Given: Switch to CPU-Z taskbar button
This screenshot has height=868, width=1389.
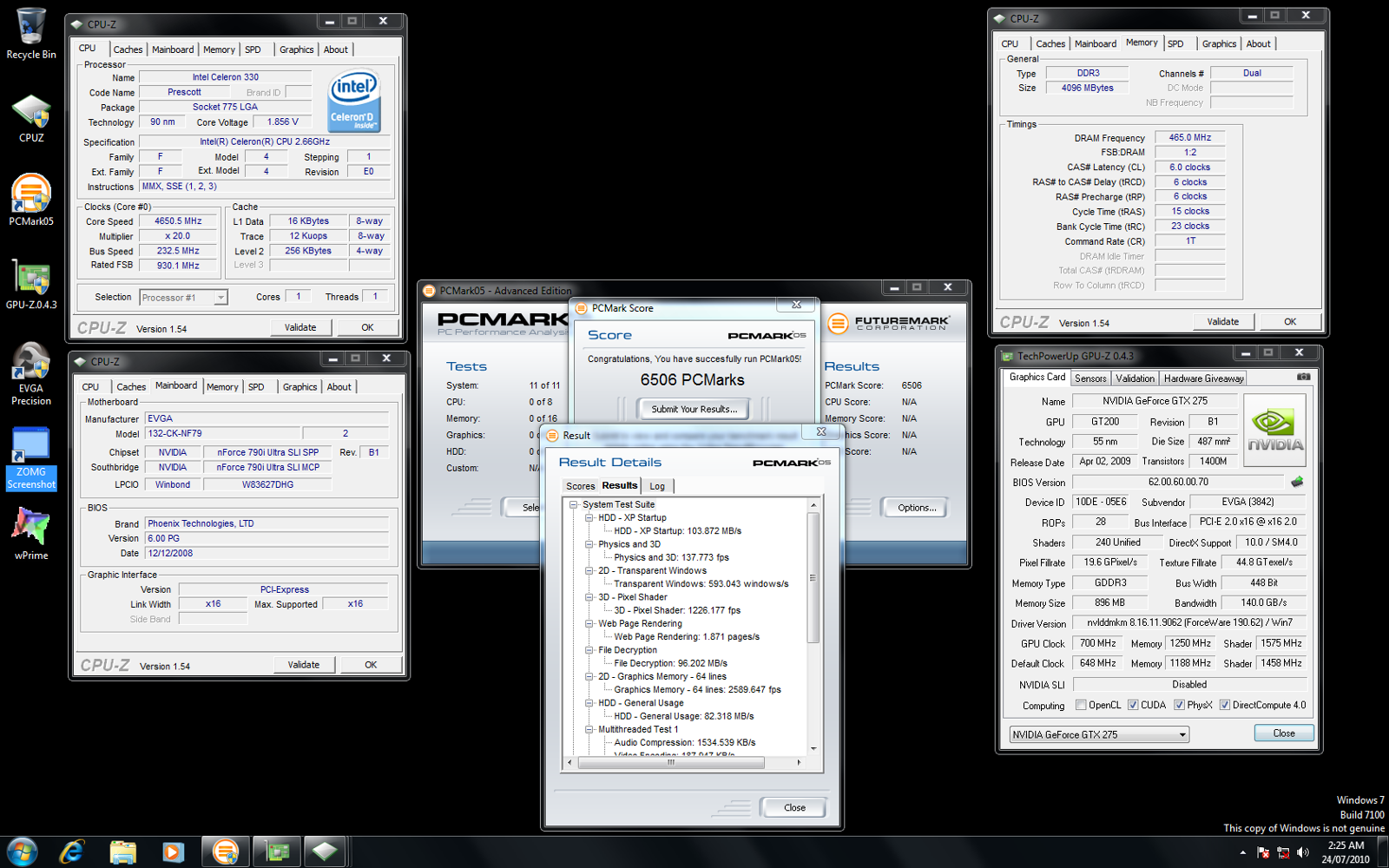Looking at the screenshot, I should 325,852.
